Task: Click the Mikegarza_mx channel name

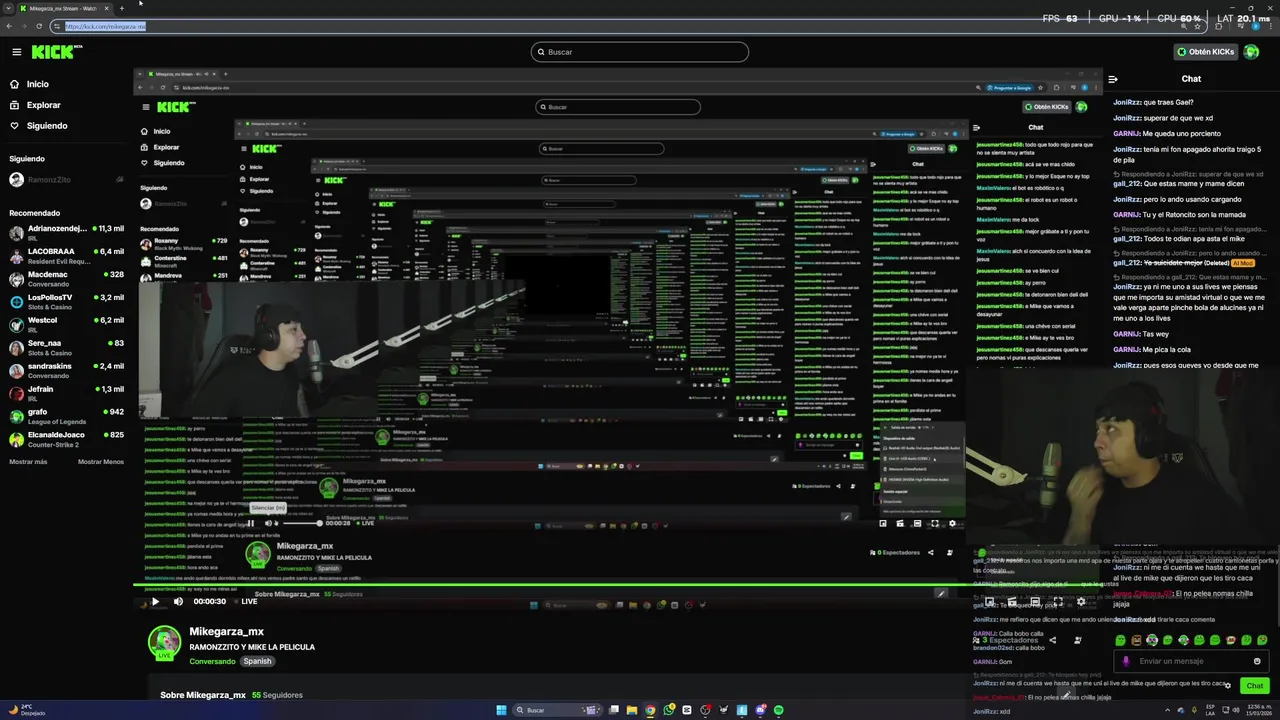Action: 227,631
